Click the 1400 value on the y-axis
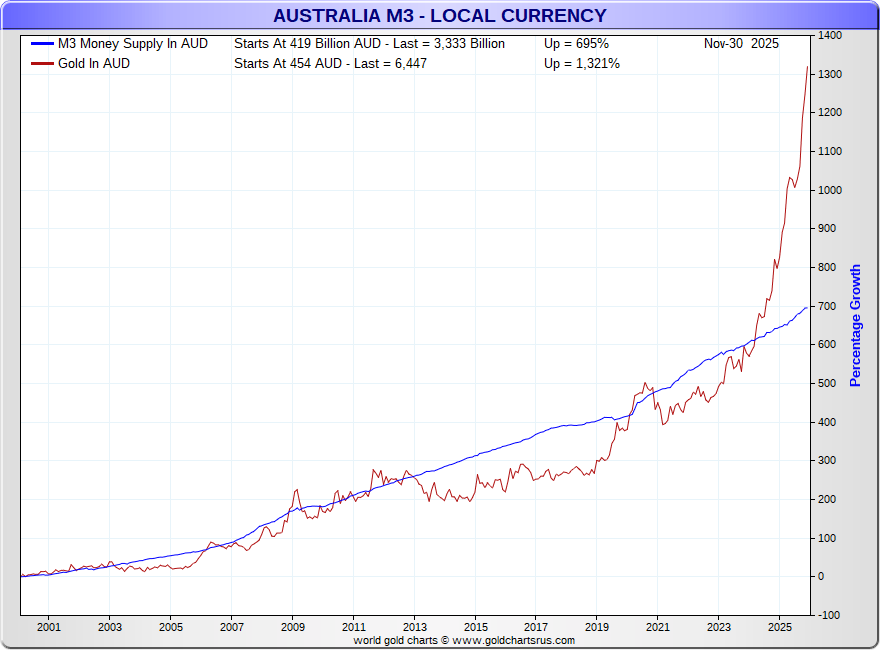880x650 pixels. (x=831, y=35)
